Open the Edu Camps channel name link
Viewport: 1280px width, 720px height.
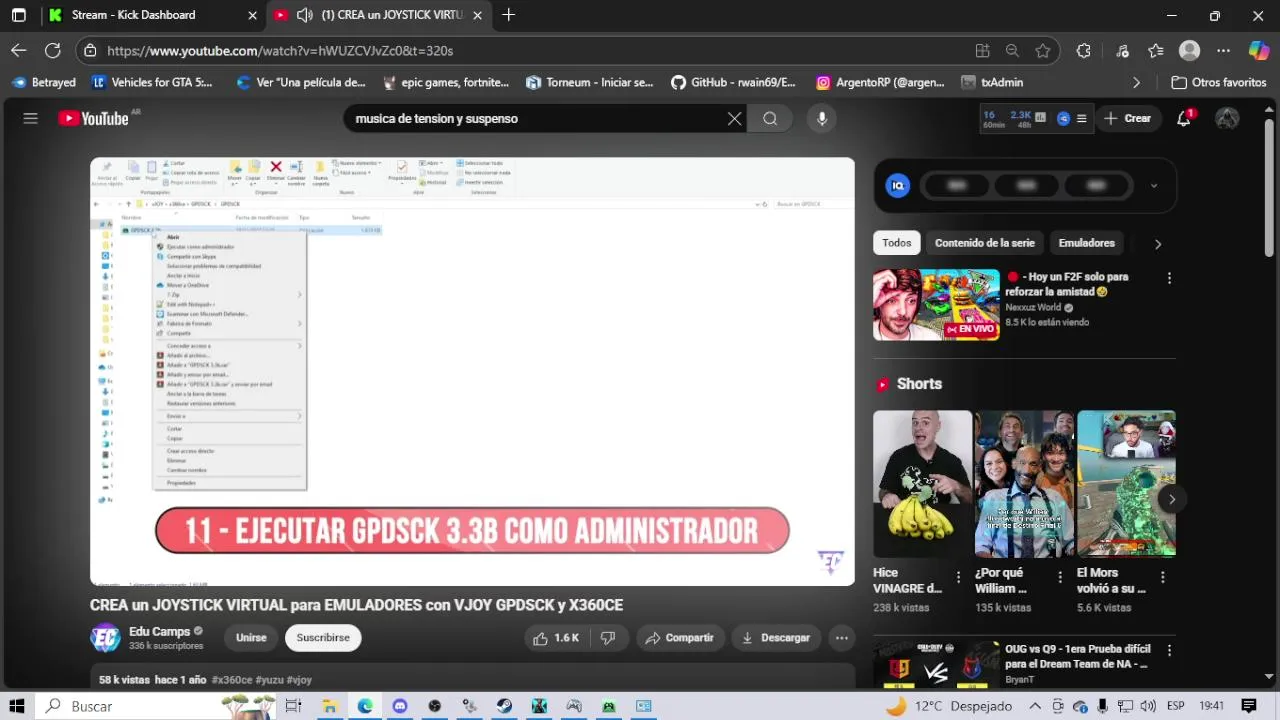[x=159, y=631]
